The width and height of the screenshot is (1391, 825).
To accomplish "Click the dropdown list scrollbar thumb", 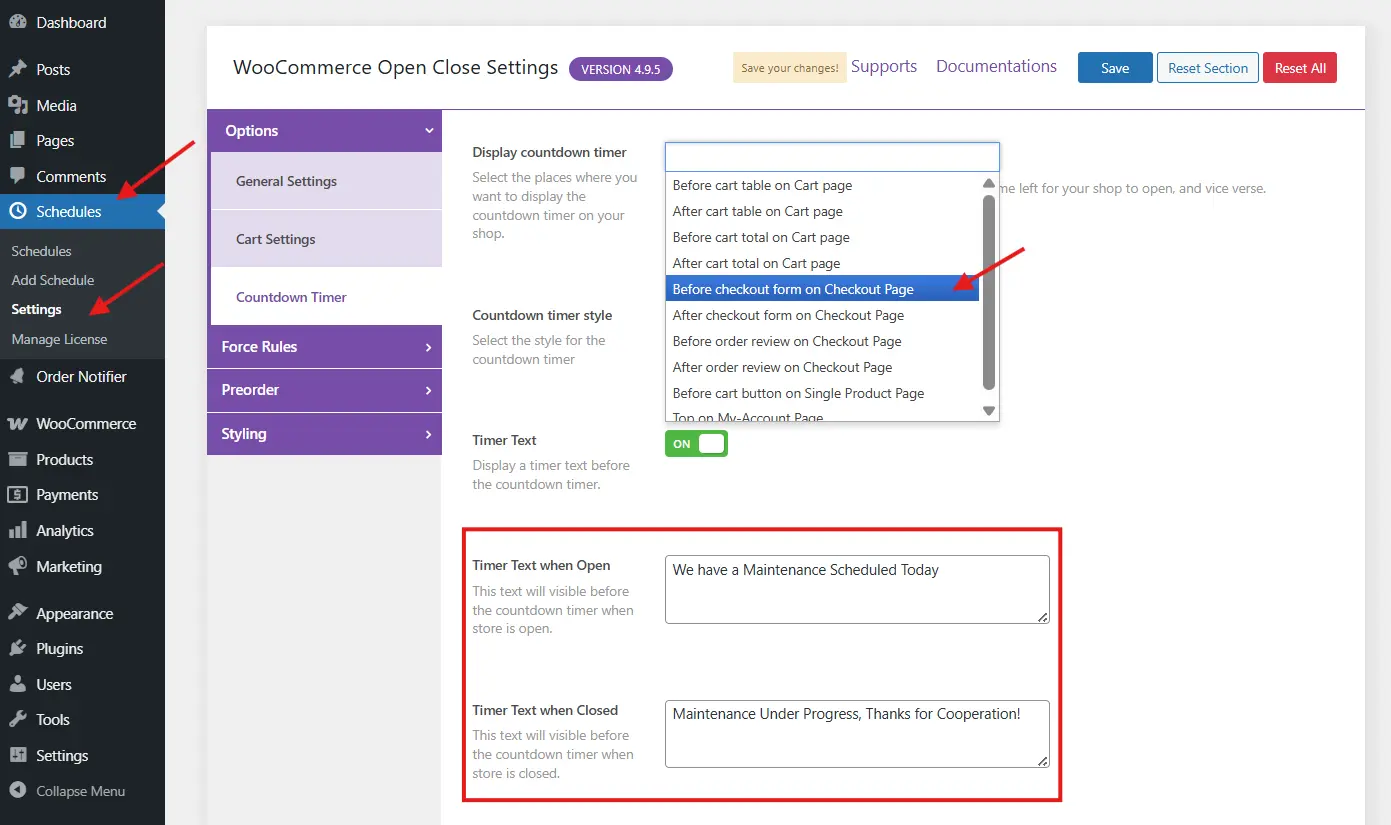I will coord(989,292).
